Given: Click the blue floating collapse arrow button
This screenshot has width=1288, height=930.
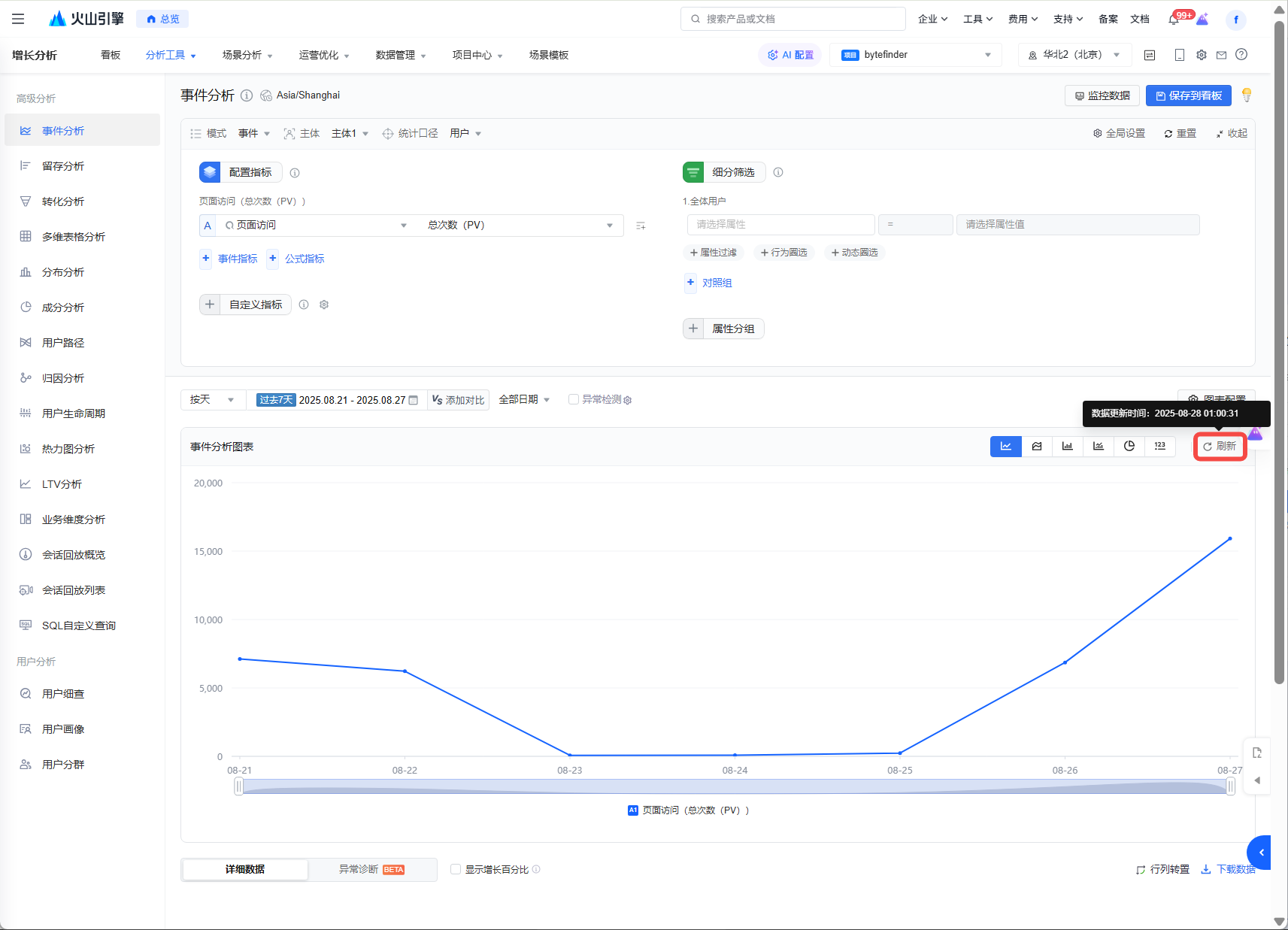Looking at the screenshot, I should (x=1259, y=853).
